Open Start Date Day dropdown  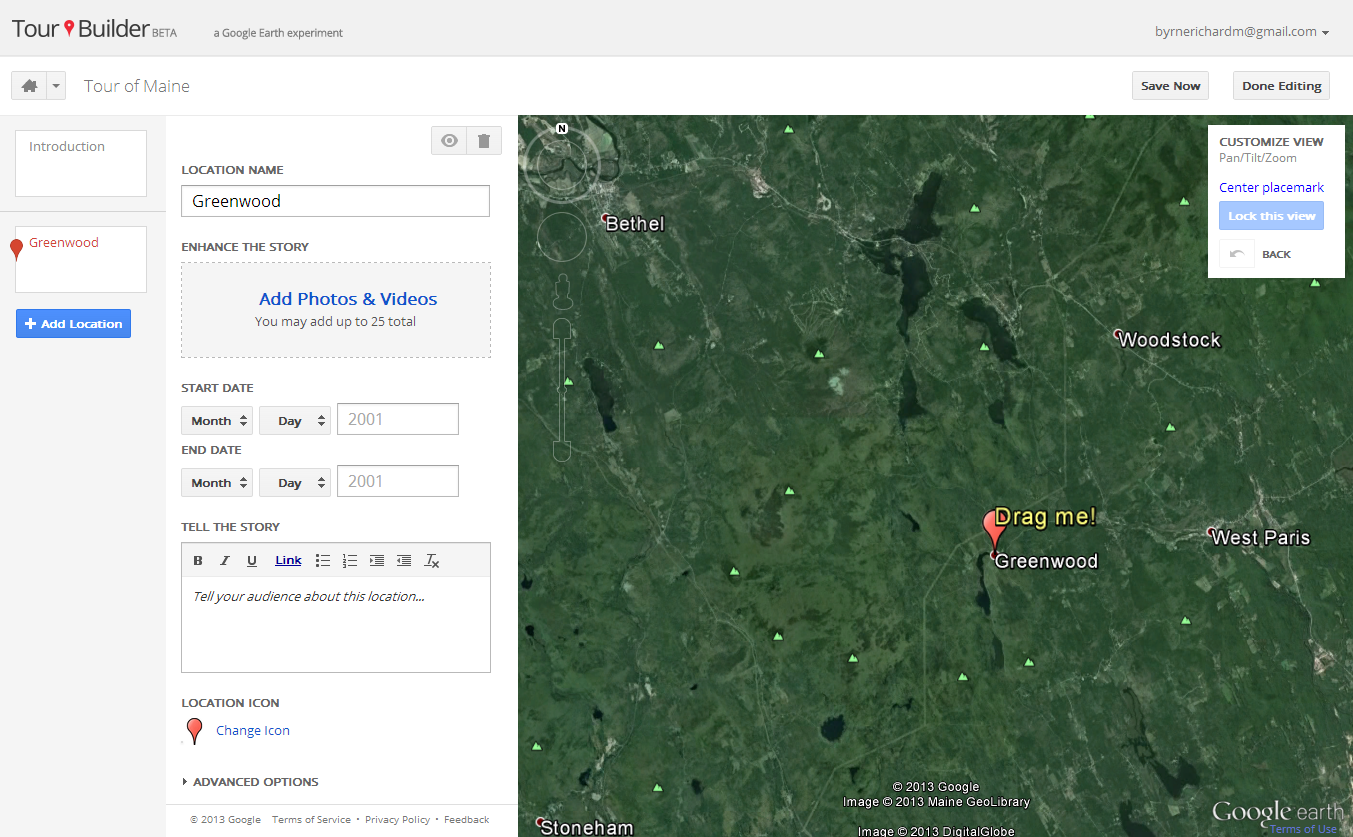coord(295,421)
